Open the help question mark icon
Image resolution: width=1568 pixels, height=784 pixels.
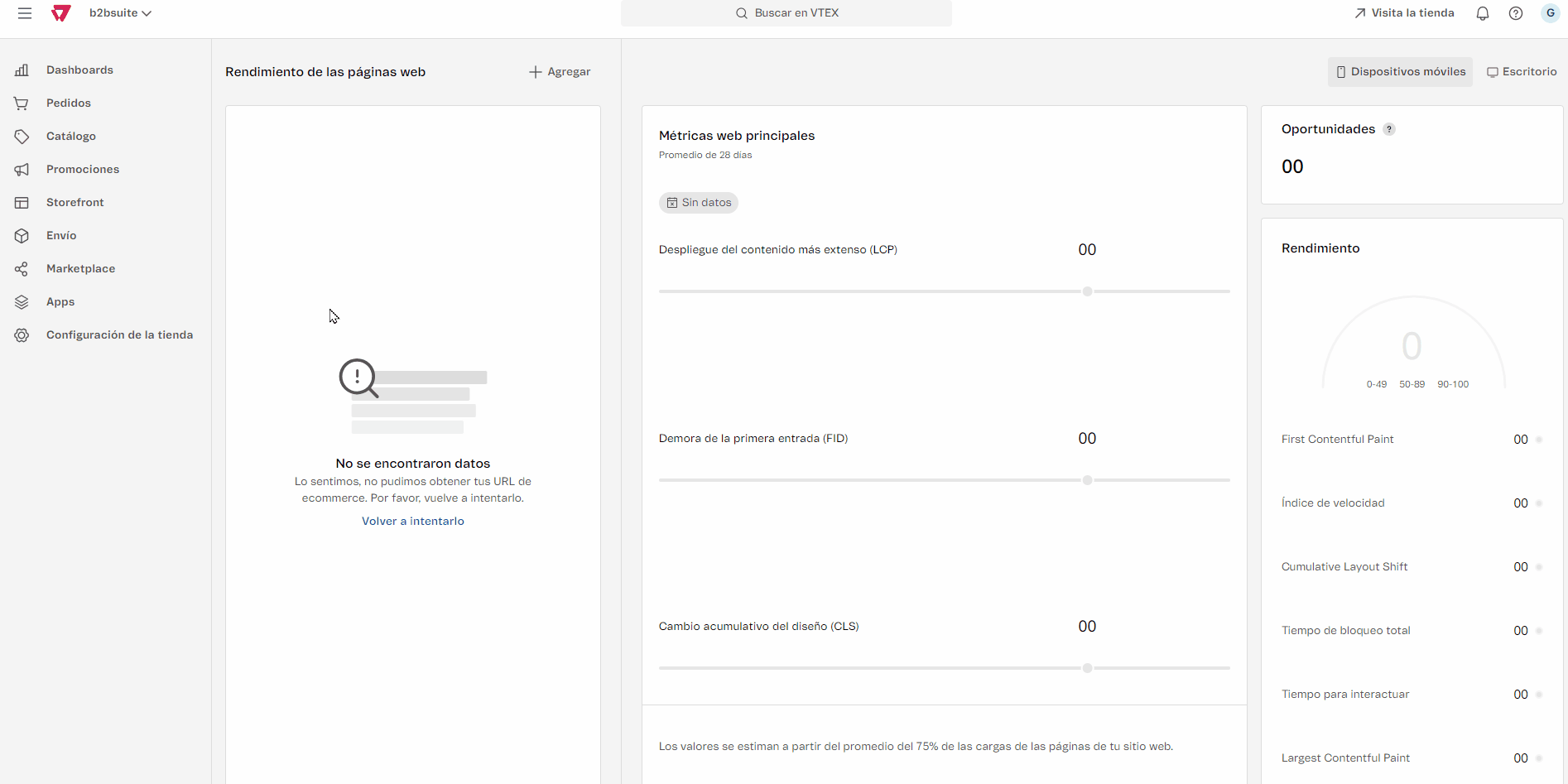(1515, 13)
